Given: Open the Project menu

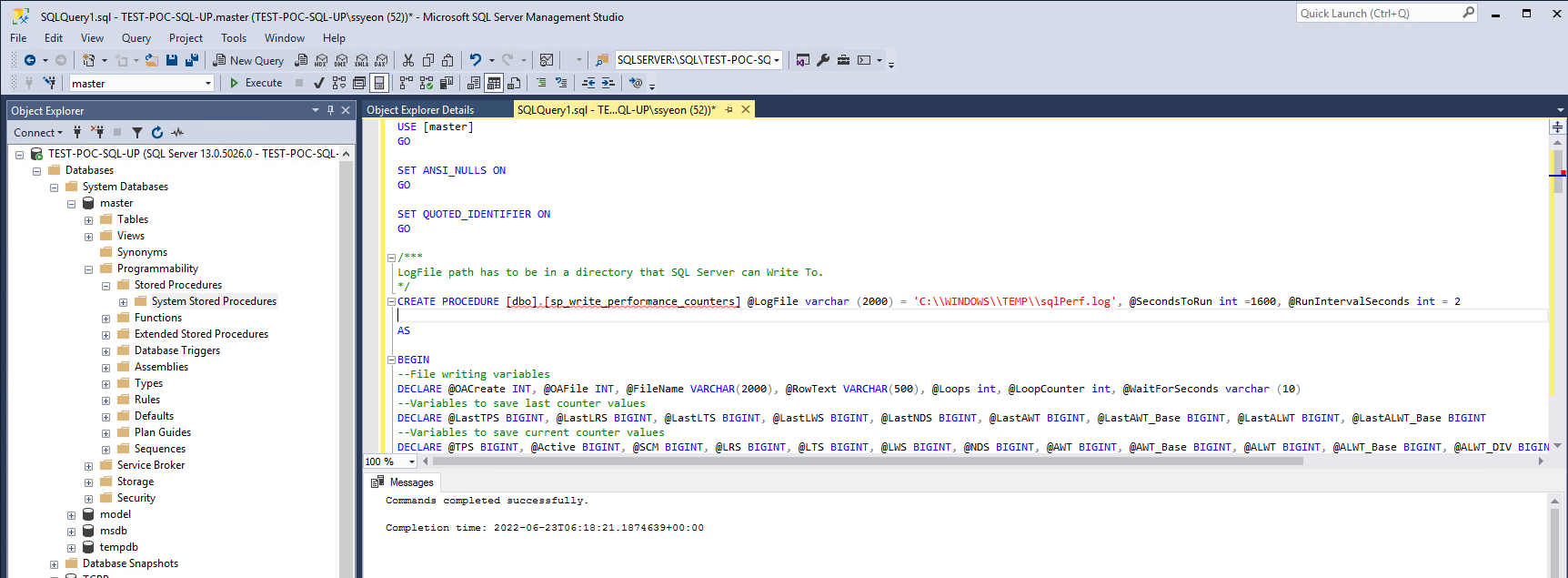Looking at the screenshot, I should (186, 38).
